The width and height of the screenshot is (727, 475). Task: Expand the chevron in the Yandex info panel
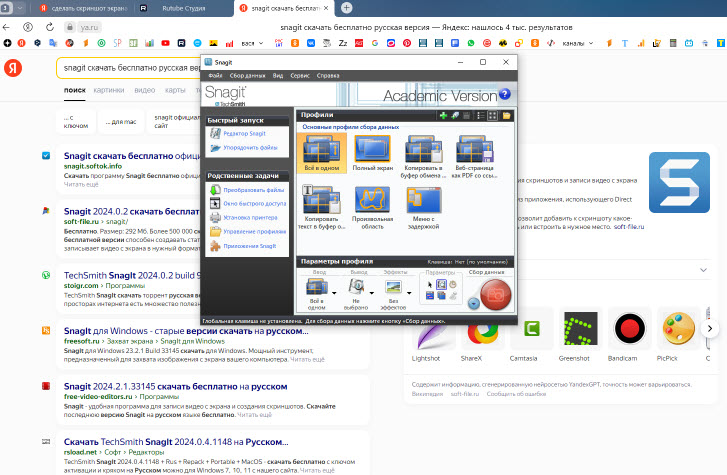(703, 270)
